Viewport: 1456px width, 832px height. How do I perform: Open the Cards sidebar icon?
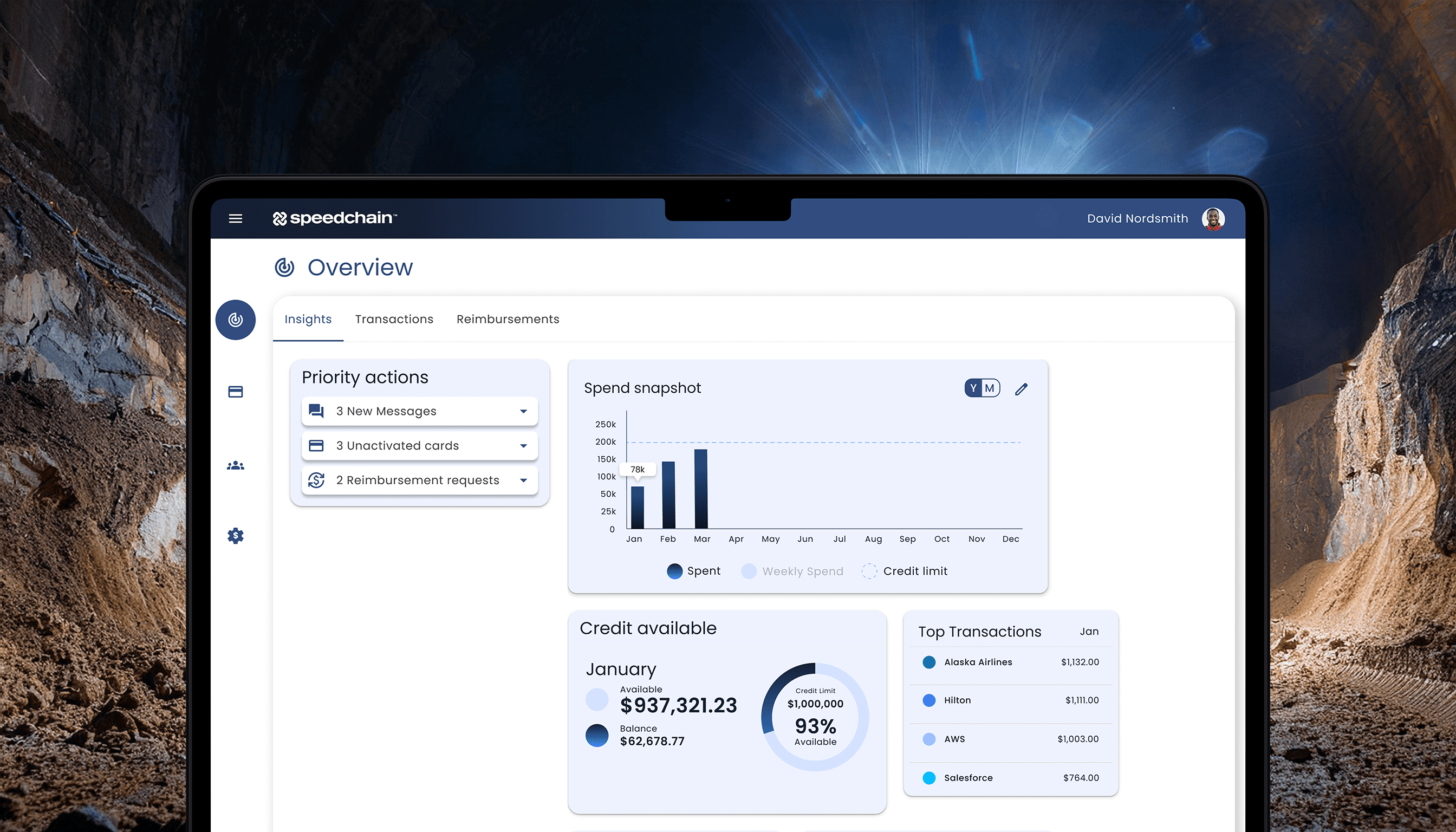tap(236, 392)
